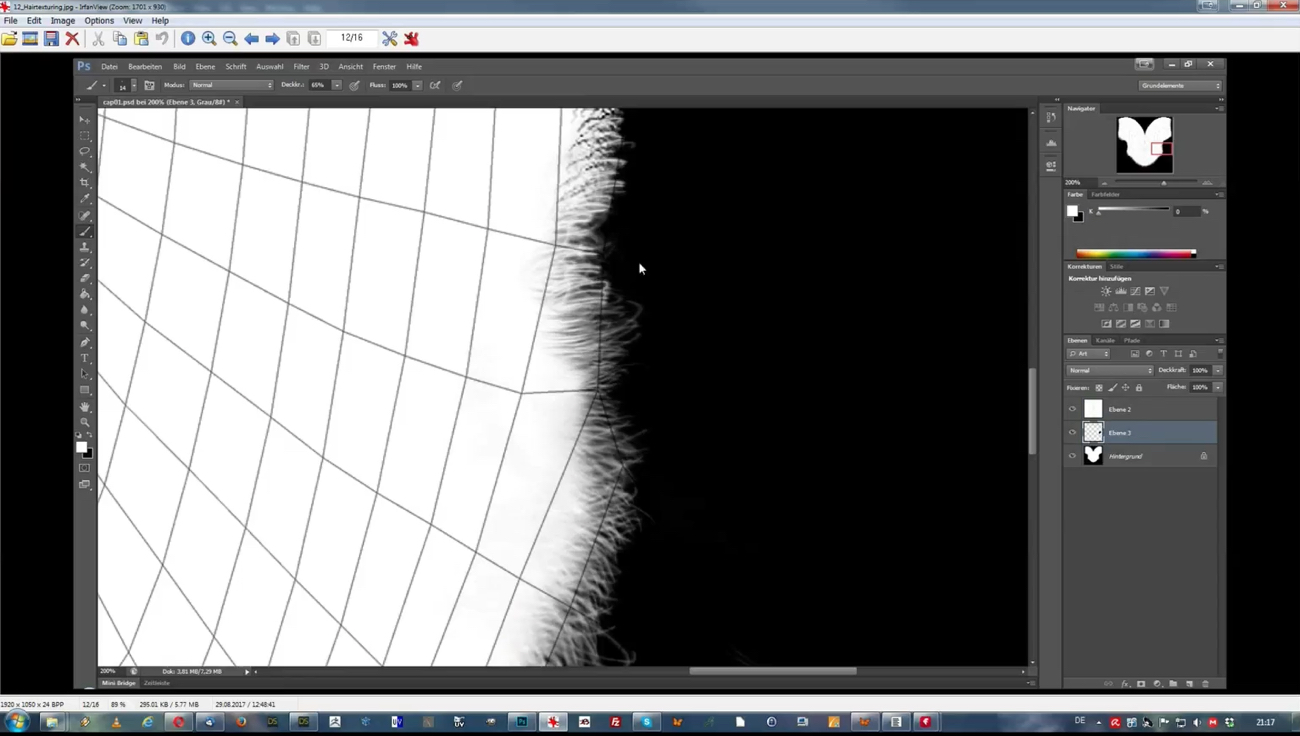Expand the Deckkraft layer opacity dropdown
Image resolution: width=1300 pixels, height=736 pixels.
pos(1218,370)
